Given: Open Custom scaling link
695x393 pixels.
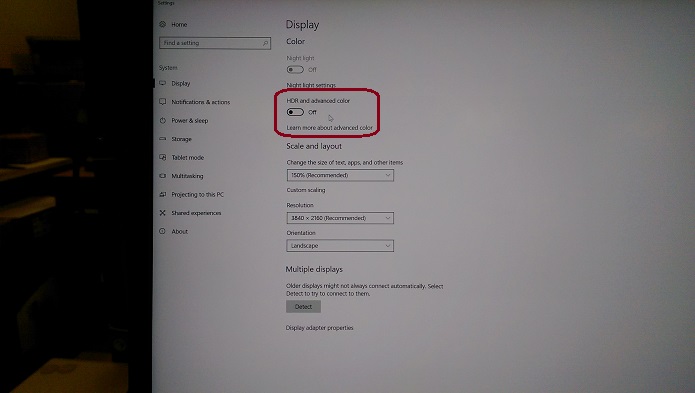Looking at the screenshot, I should coord(306,190).
